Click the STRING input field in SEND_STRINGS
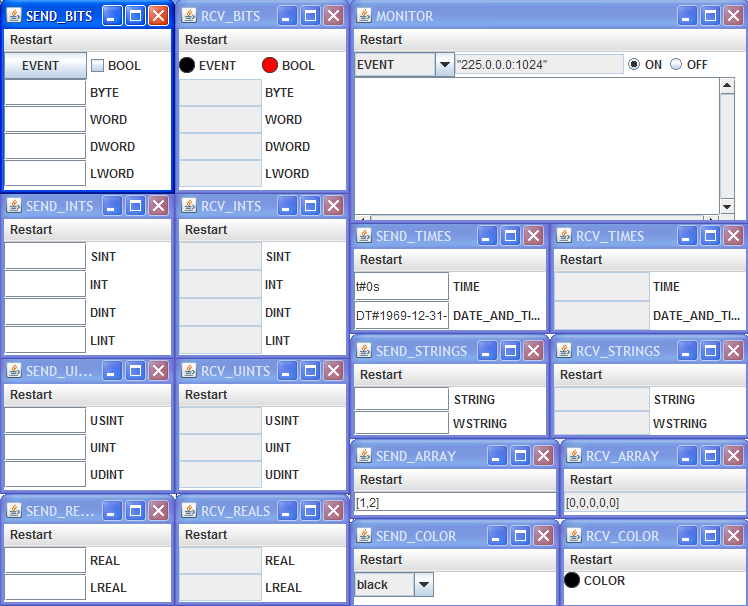This screenshot has width=748, height=606. pyautogui.click(x=402, y=399)
